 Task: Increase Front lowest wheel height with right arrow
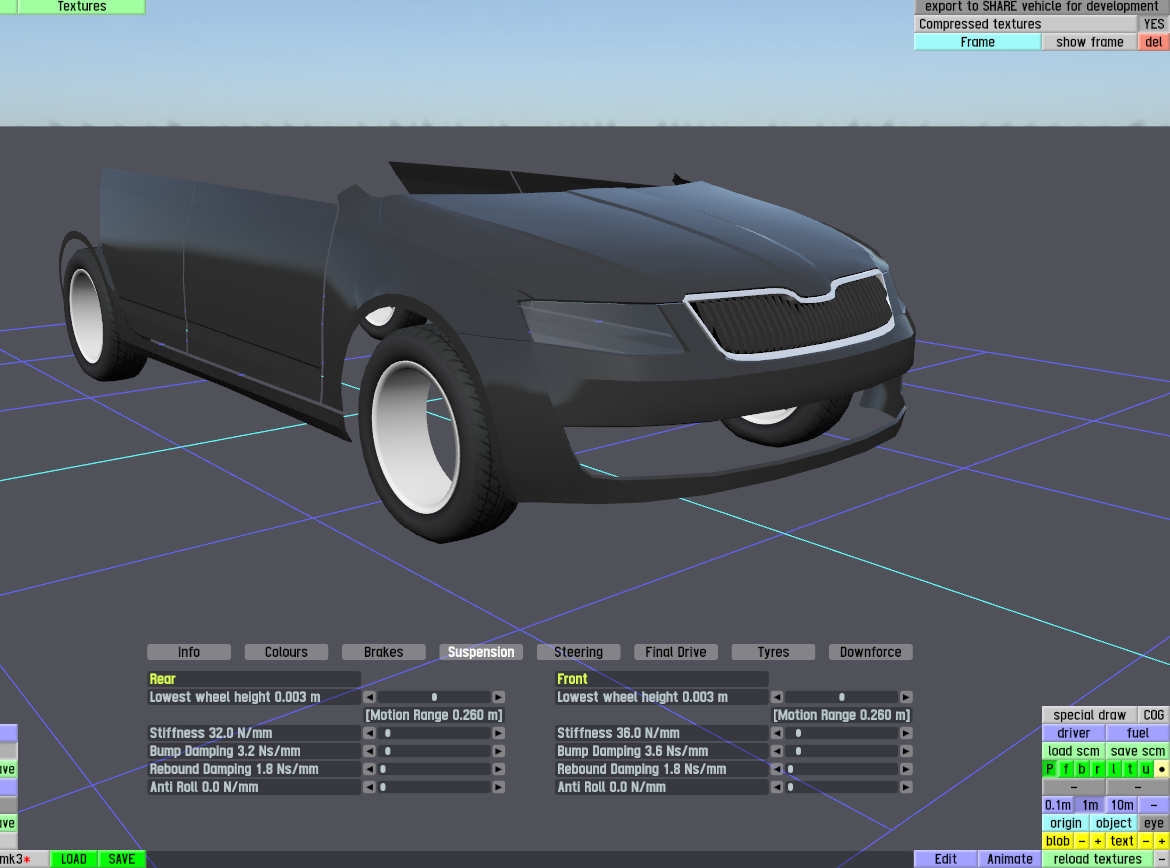tap(906, 697)
